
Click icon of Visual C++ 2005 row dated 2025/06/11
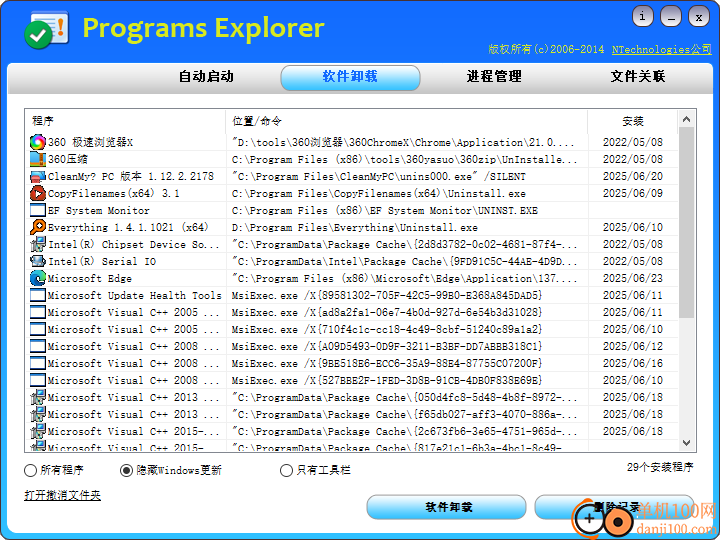(x=38, y=312)
